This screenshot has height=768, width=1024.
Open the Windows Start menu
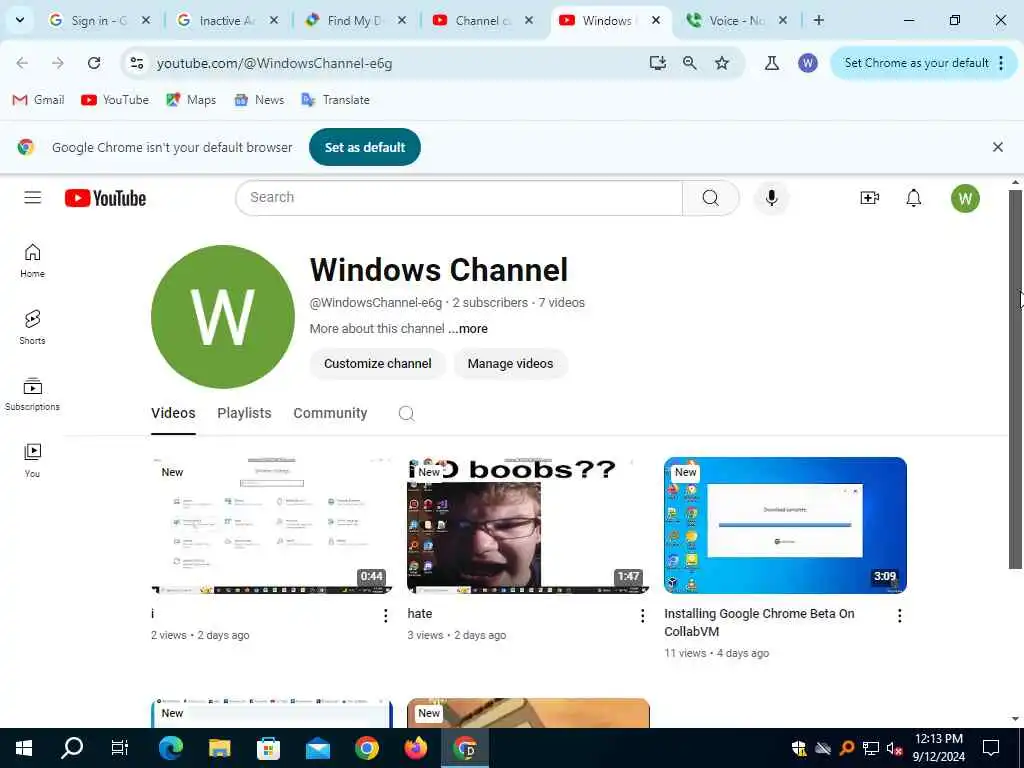tap(24, 748)
